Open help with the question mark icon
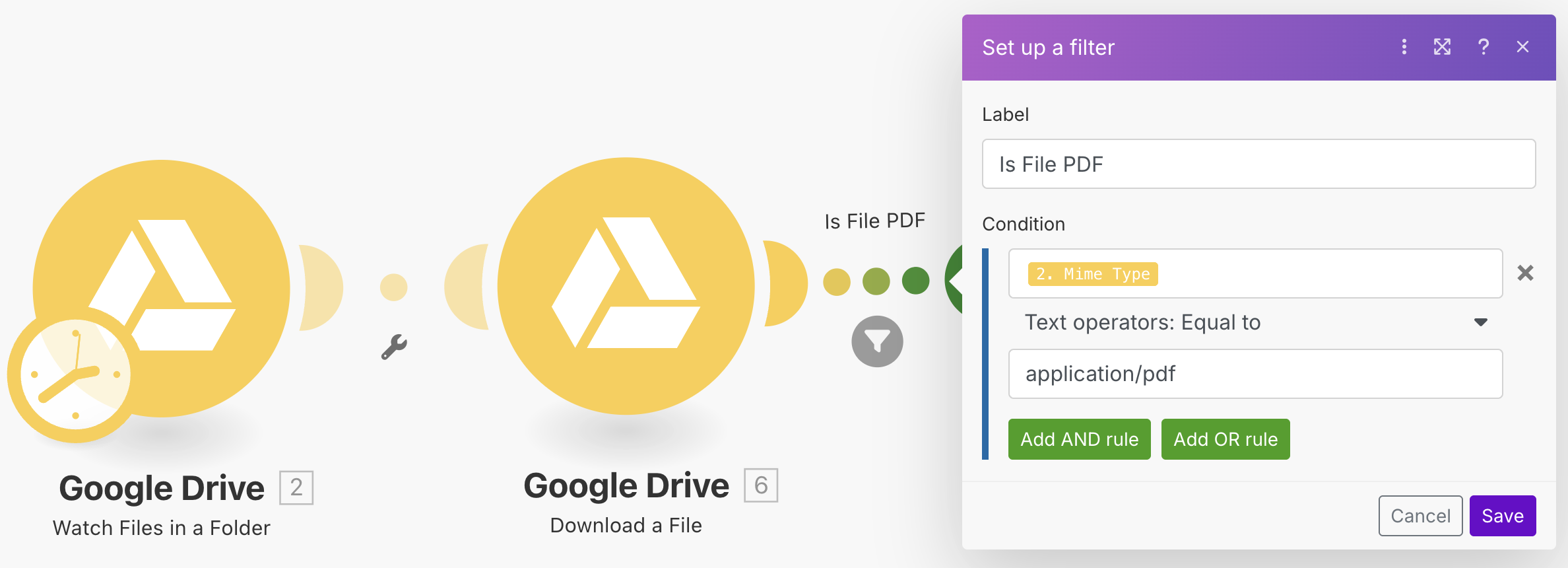Screen dimensions: 1568x568 1483,47
